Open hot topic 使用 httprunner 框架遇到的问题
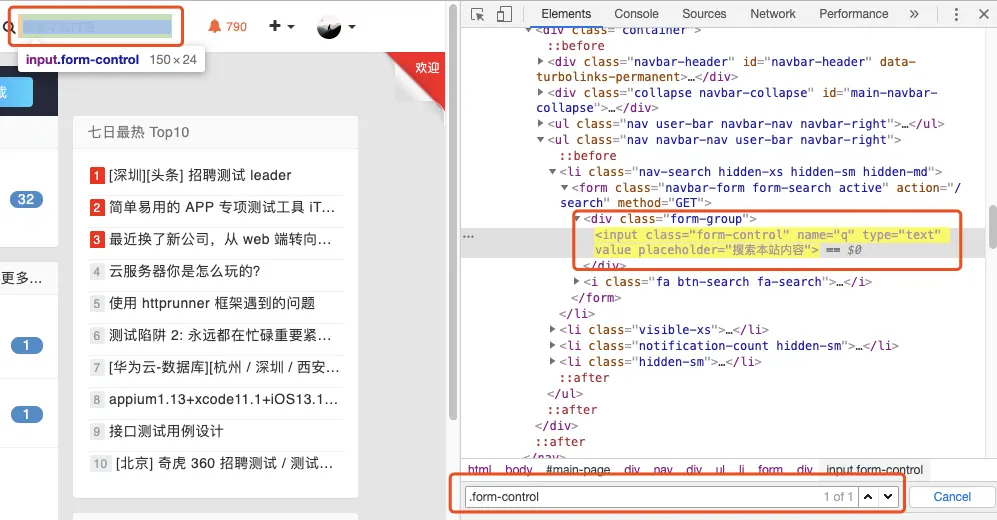The image size is (997, 520). (x=212, y=303)
